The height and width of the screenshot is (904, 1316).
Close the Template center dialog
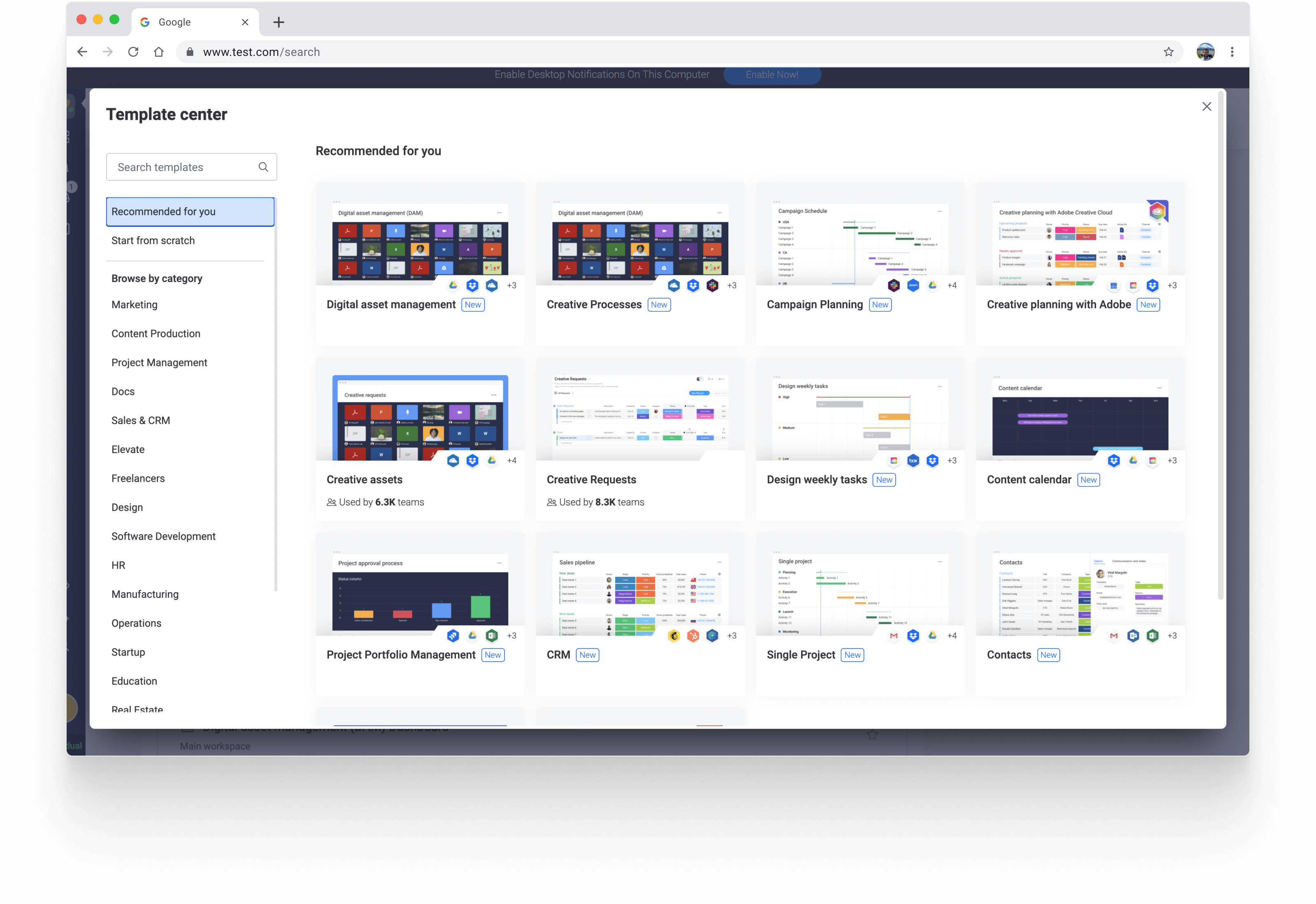(x=1206, y=106)
